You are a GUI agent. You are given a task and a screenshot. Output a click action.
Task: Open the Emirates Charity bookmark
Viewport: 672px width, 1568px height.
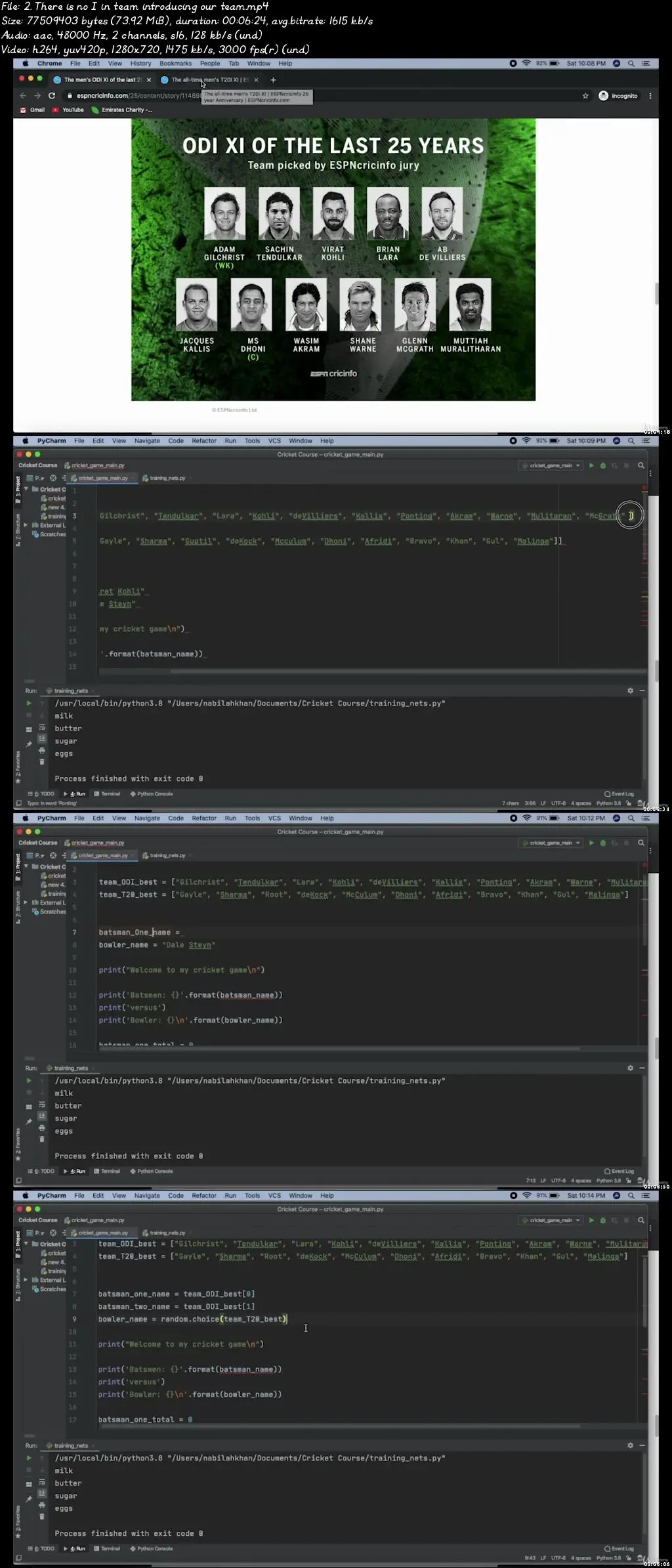point(122,110)
